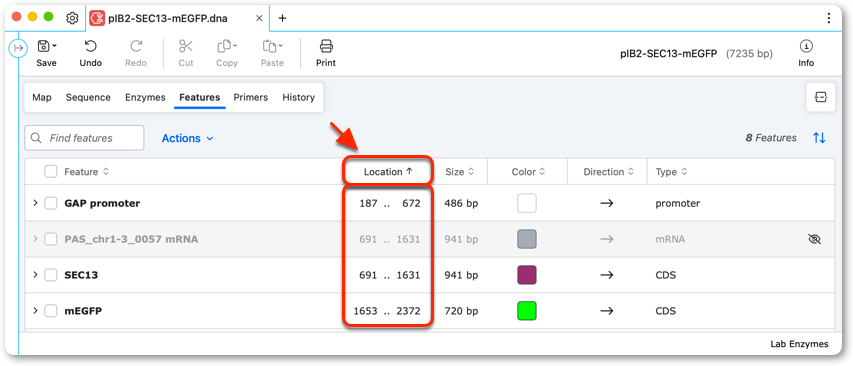
Task: Click the Redo toolbar icon
Action: pyautogui.click(x=136, y=47)
